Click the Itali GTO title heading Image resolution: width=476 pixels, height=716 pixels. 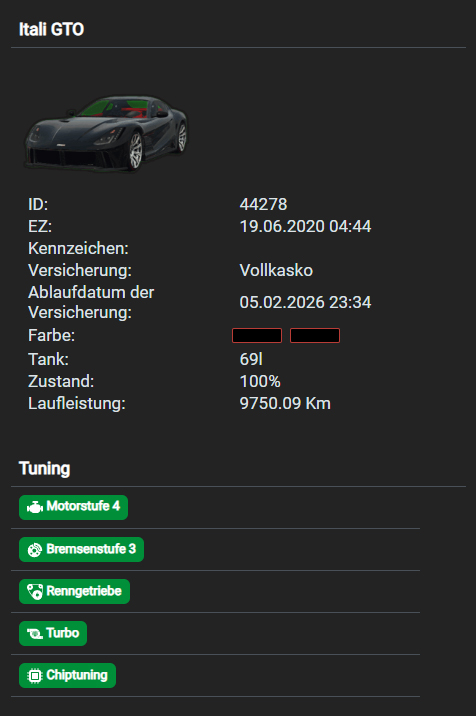tap(51, 29)
